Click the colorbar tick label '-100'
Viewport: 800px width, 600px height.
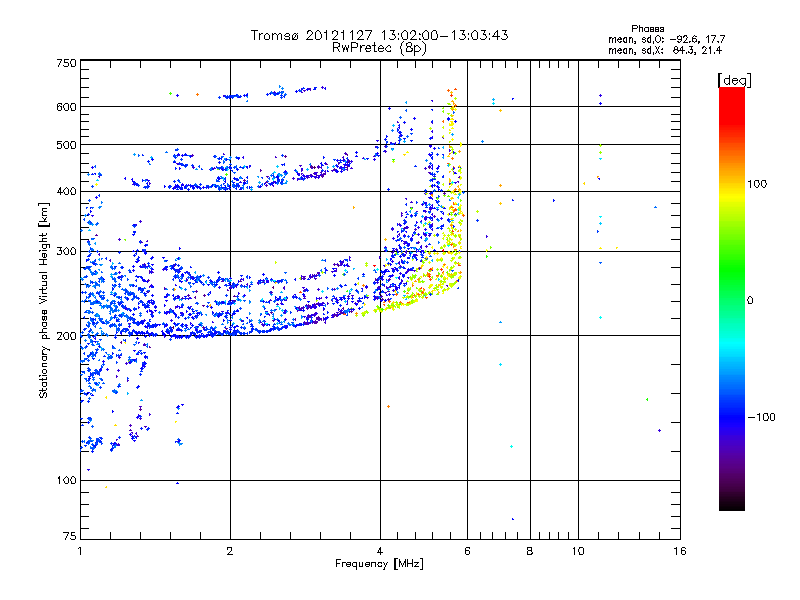coord(761,417)
